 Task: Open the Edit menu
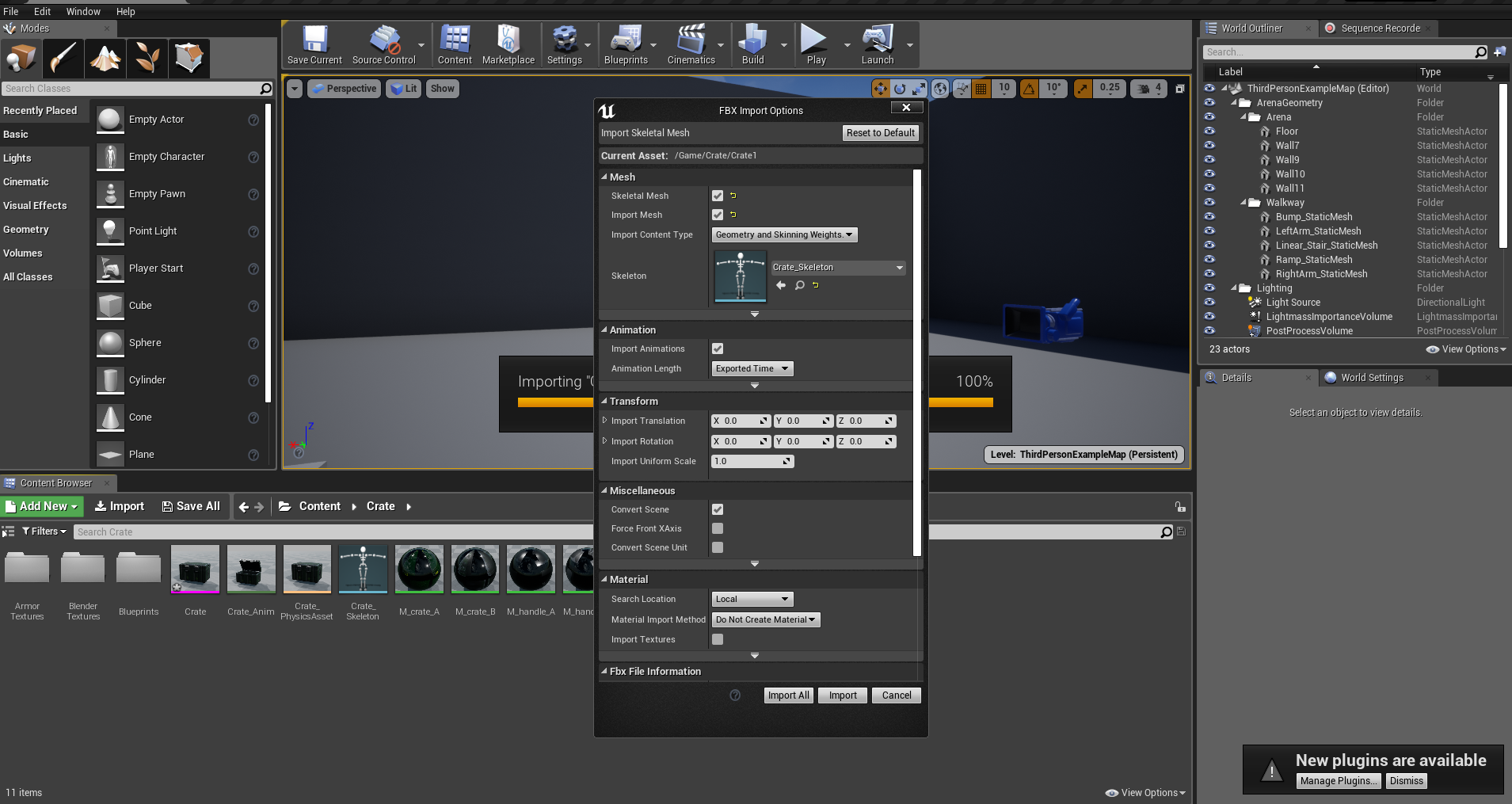tap(42, 11)
